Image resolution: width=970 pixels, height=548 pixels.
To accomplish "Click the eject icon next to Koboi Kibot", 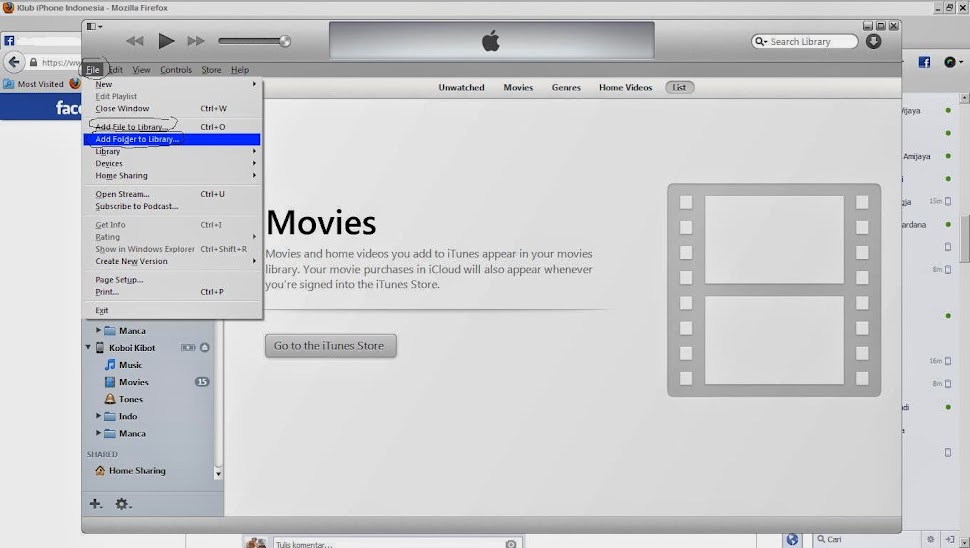I will 205,348.
